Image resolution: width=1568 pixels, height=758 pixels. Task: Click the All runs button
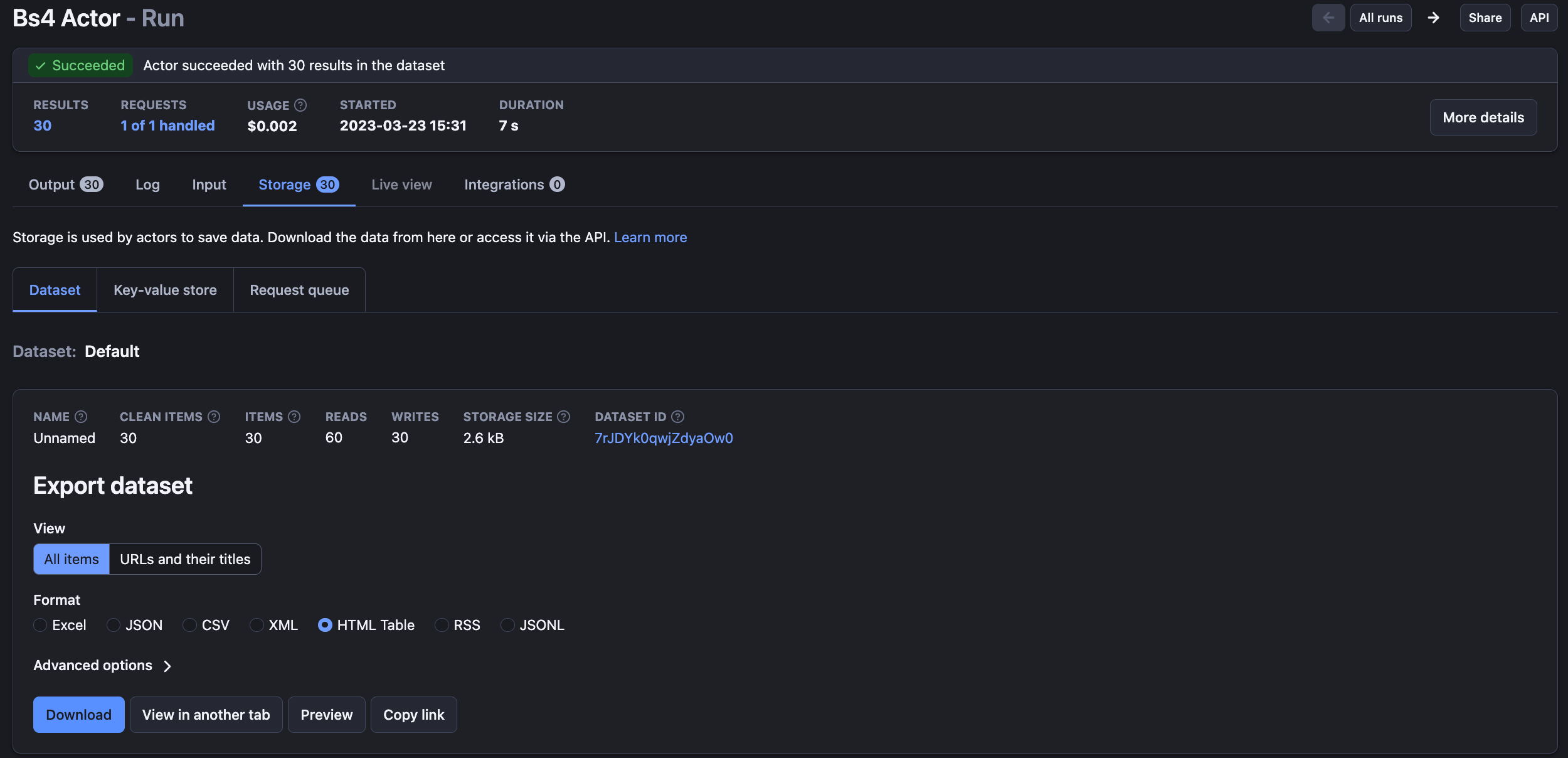[x=1380, y=18]
